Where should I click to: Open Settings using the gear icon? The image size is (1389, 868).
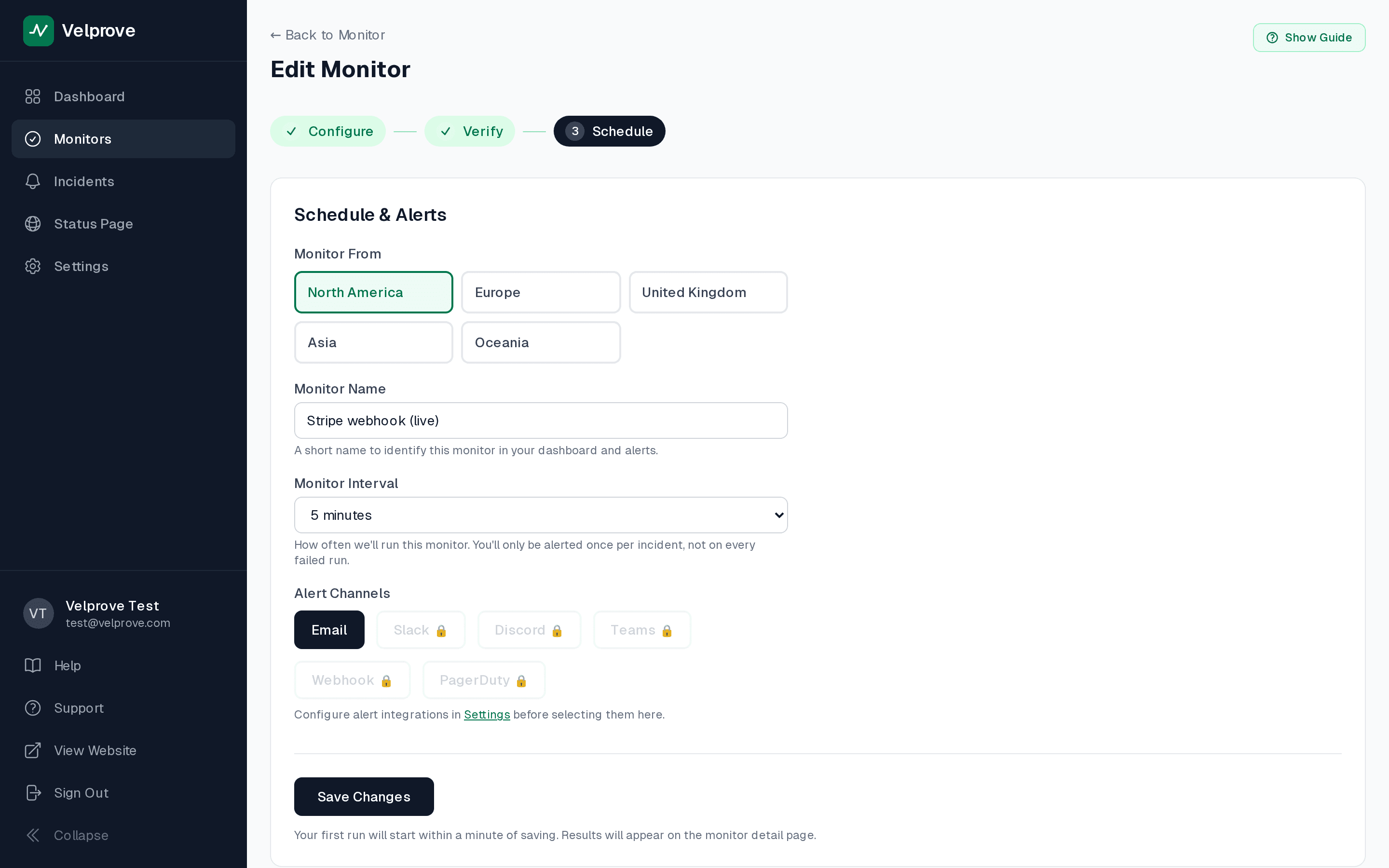coord(33,266)
